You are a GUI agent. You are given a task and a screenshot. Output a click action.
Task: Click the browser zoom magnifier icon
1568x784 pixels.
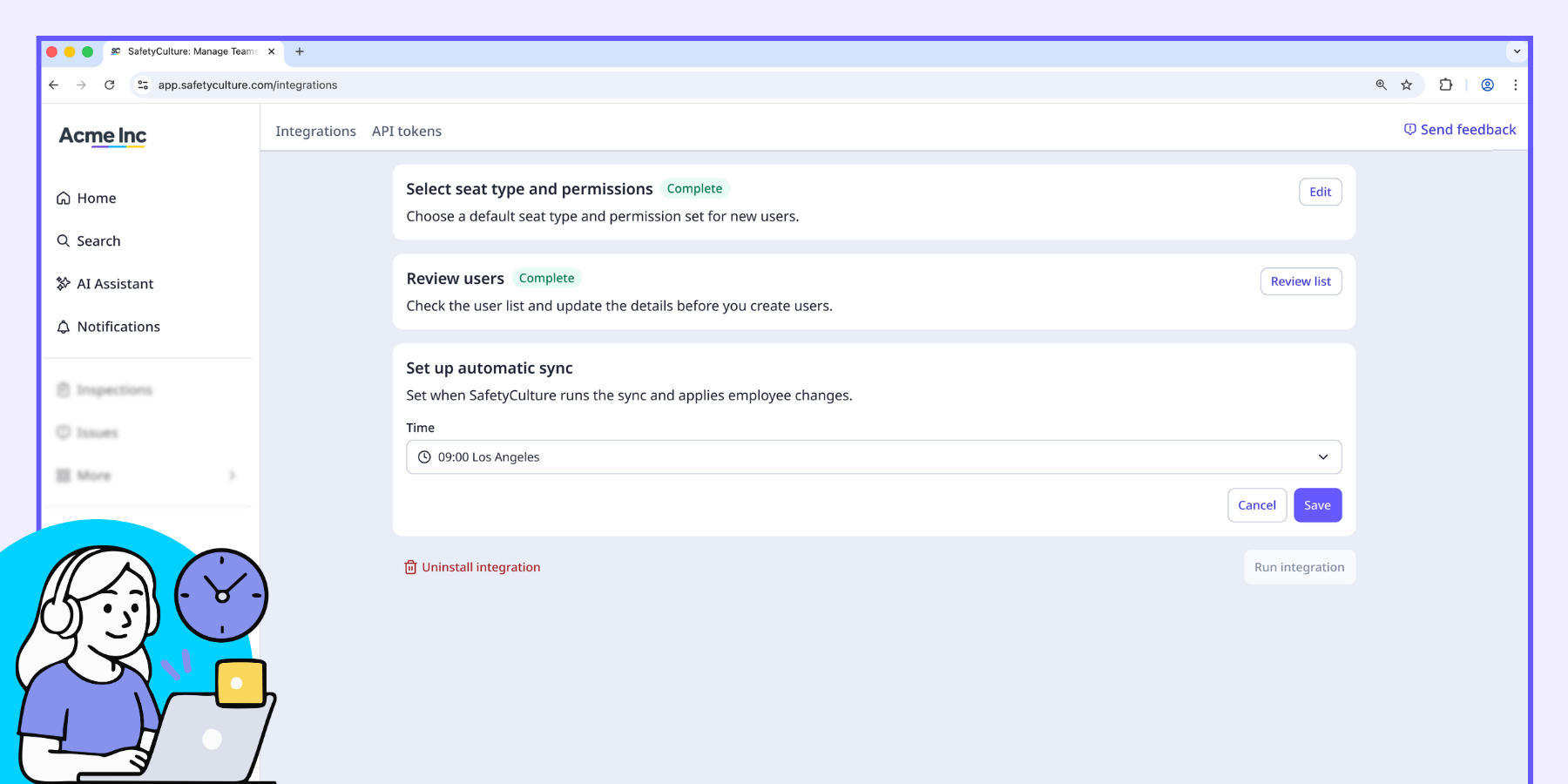click(1381, 85)
